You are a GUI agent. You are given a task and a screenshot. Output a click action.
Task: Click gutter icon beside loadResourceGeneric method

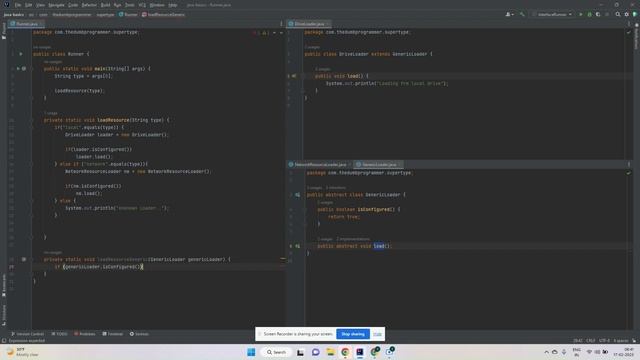pos(24,259)
